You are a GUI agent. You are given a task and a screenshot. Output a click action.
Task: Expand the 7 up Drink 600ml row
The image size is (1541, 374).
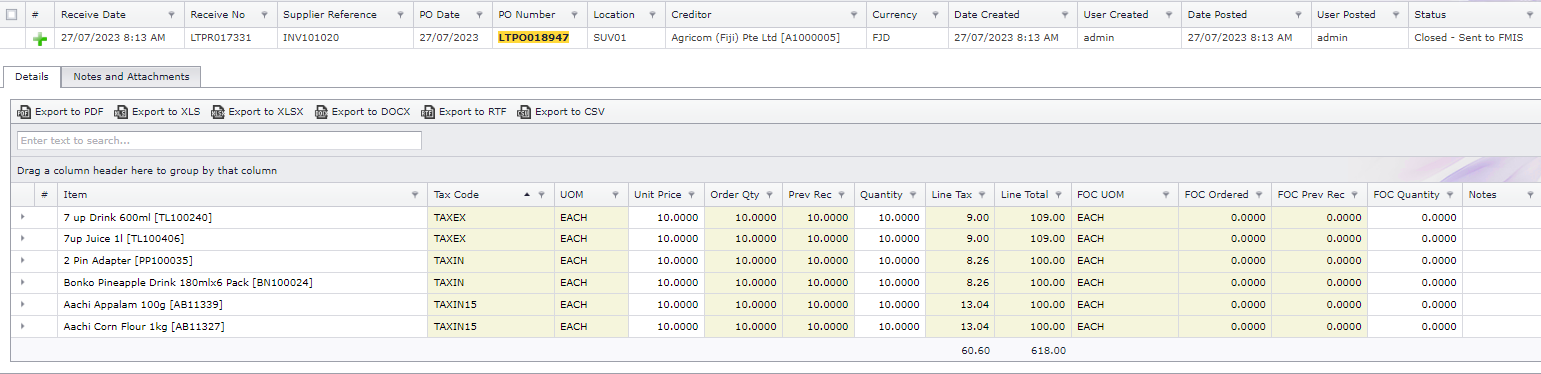tap(22, 217)
